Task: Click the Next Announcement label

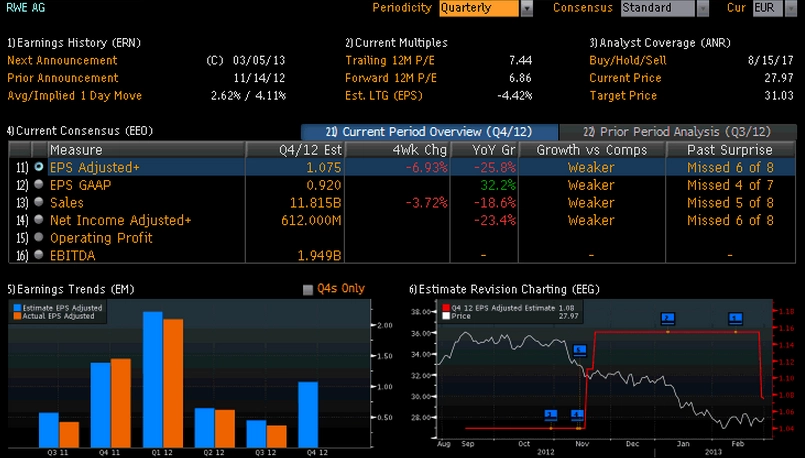Action: [x=62, y=61]
